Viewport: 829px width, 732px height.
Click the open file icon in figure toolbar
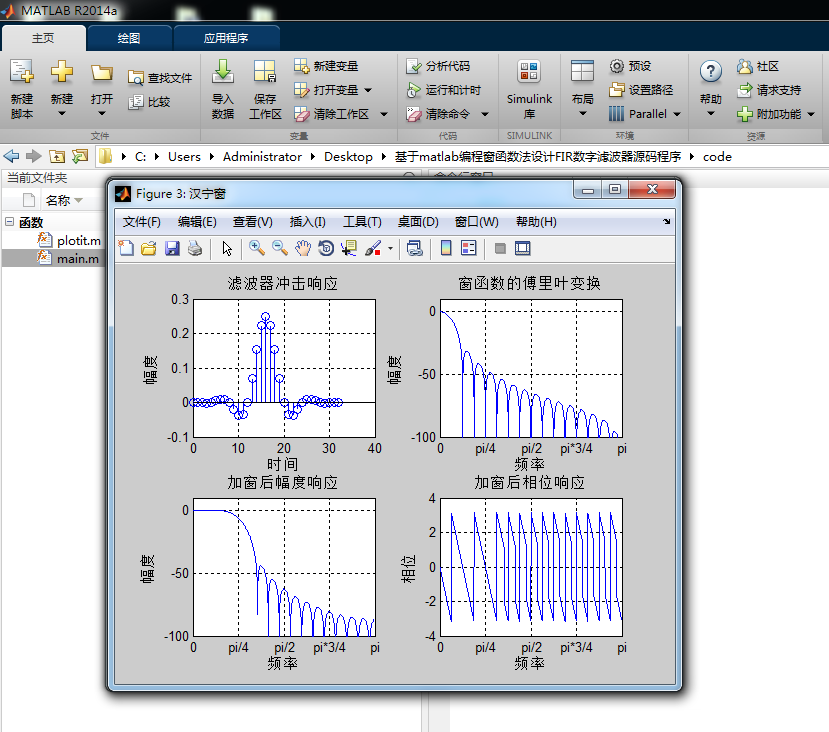[x=149, y=248]
